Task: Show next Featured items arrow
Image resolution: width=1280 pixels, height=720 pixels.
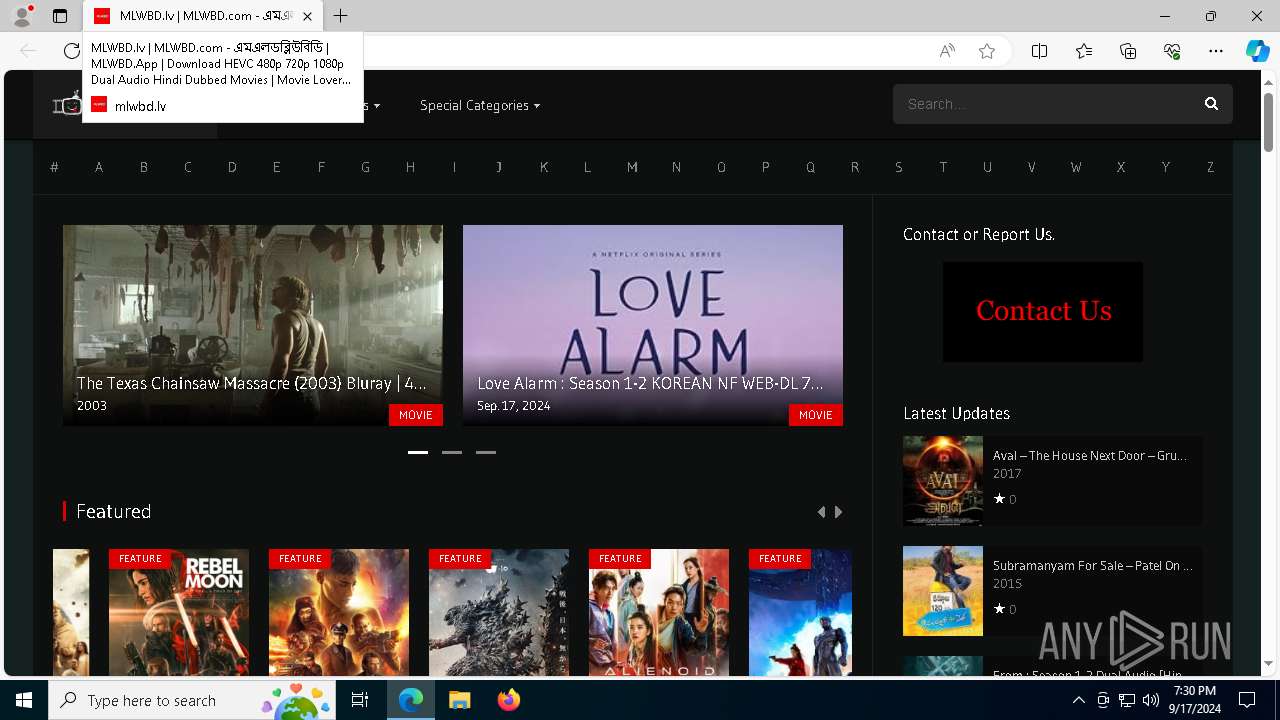Action: tap(838, 512)
